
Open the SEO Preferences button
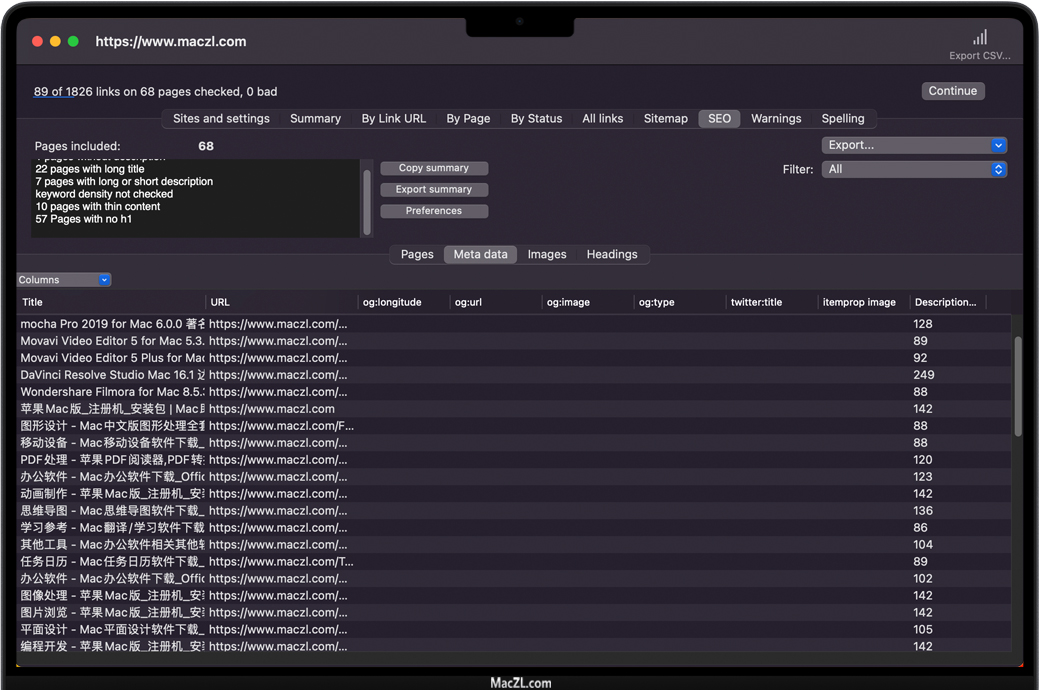click(x=434, y=211)
